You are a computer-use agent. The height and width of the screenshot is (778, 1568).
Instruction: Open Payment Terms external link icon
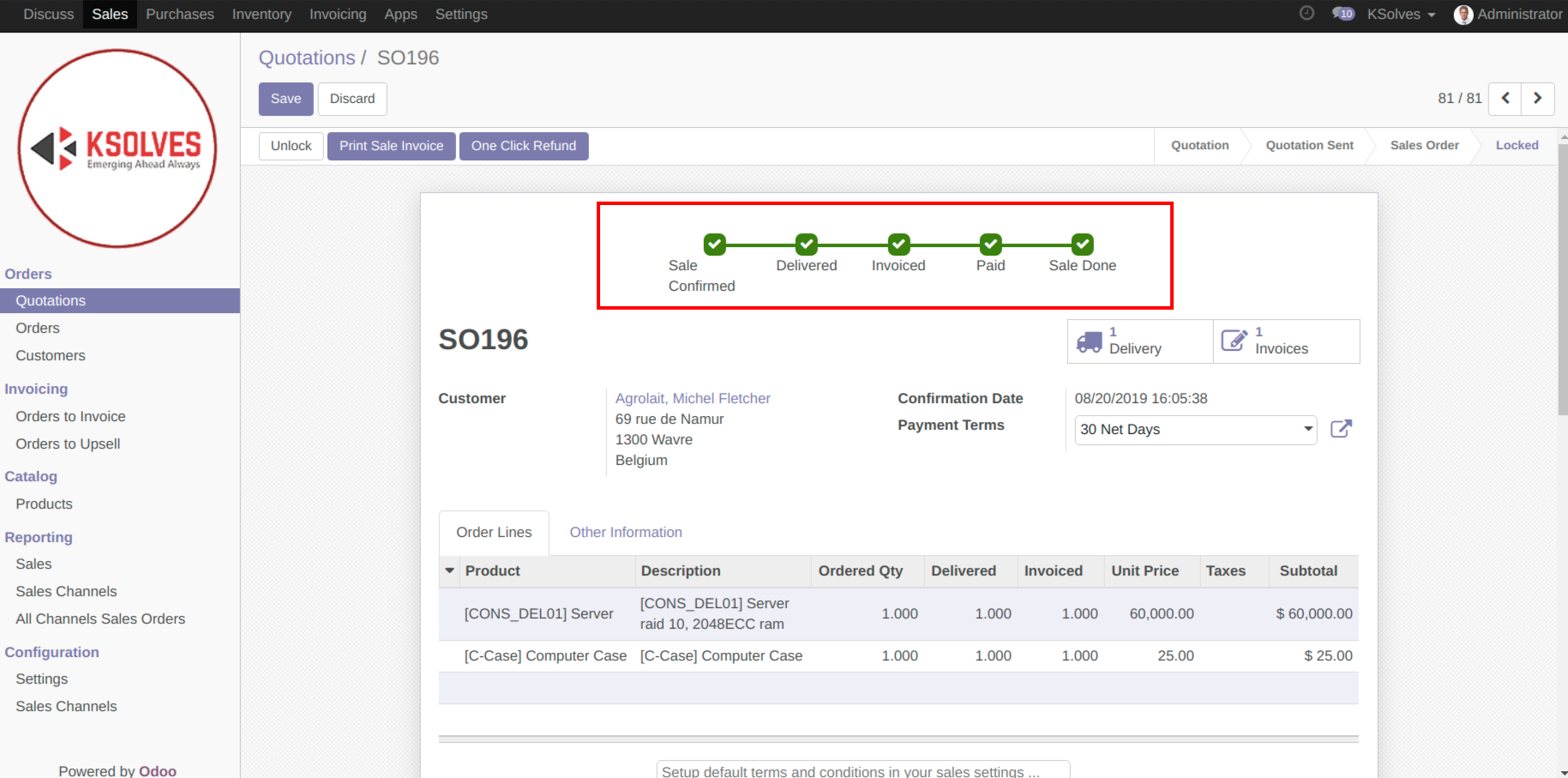pyautogui.click(x=1341, y=429)
